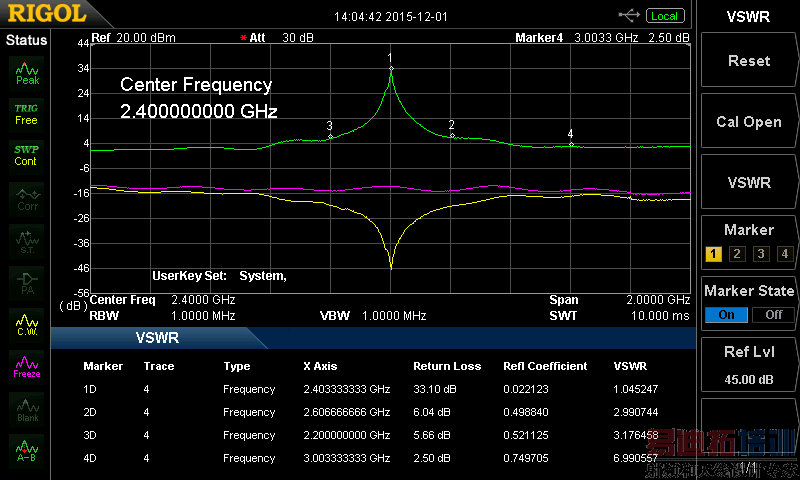Click the Blank trace status icon
Image resolution: width=800 pixels, height=480 pixels.
click(28, 410)
